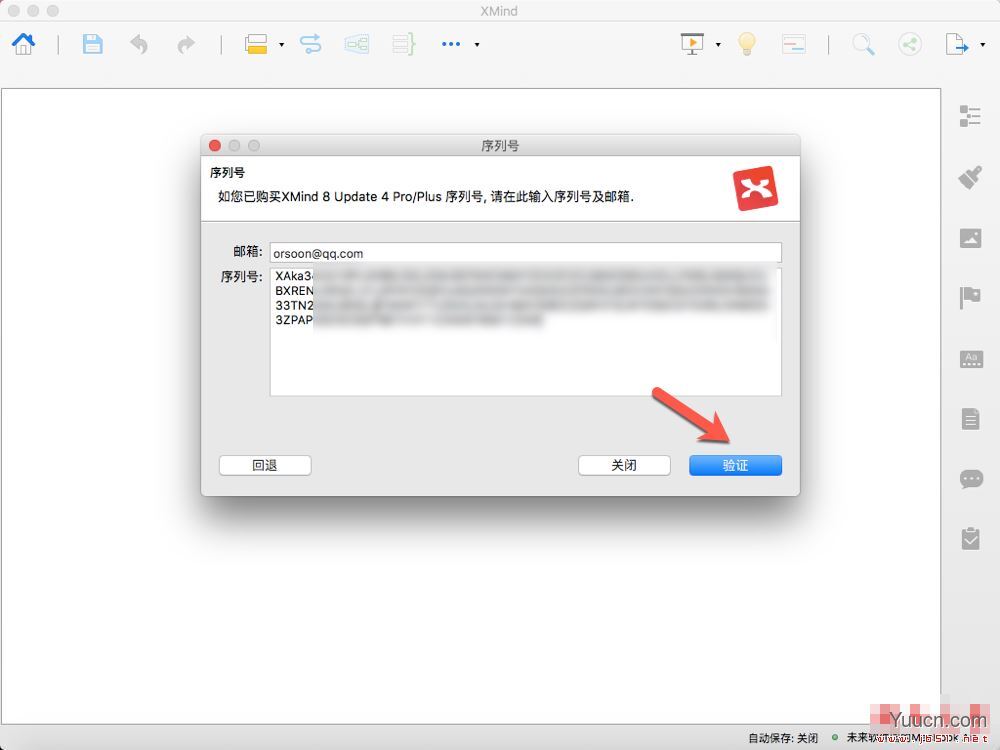Click the 关闭 close button

[624, 465]
